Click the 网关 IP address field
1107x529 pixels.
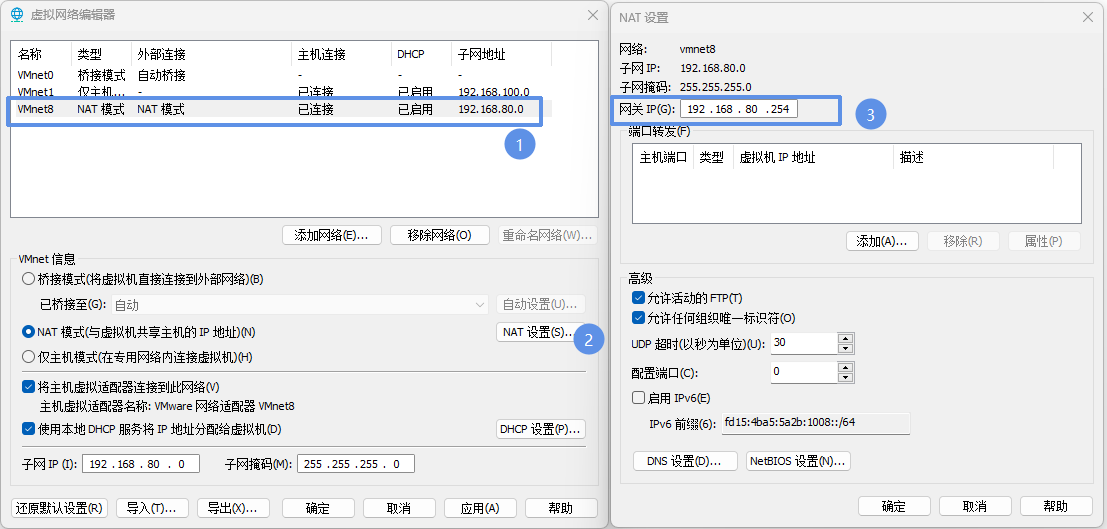[x=738, y=109]
